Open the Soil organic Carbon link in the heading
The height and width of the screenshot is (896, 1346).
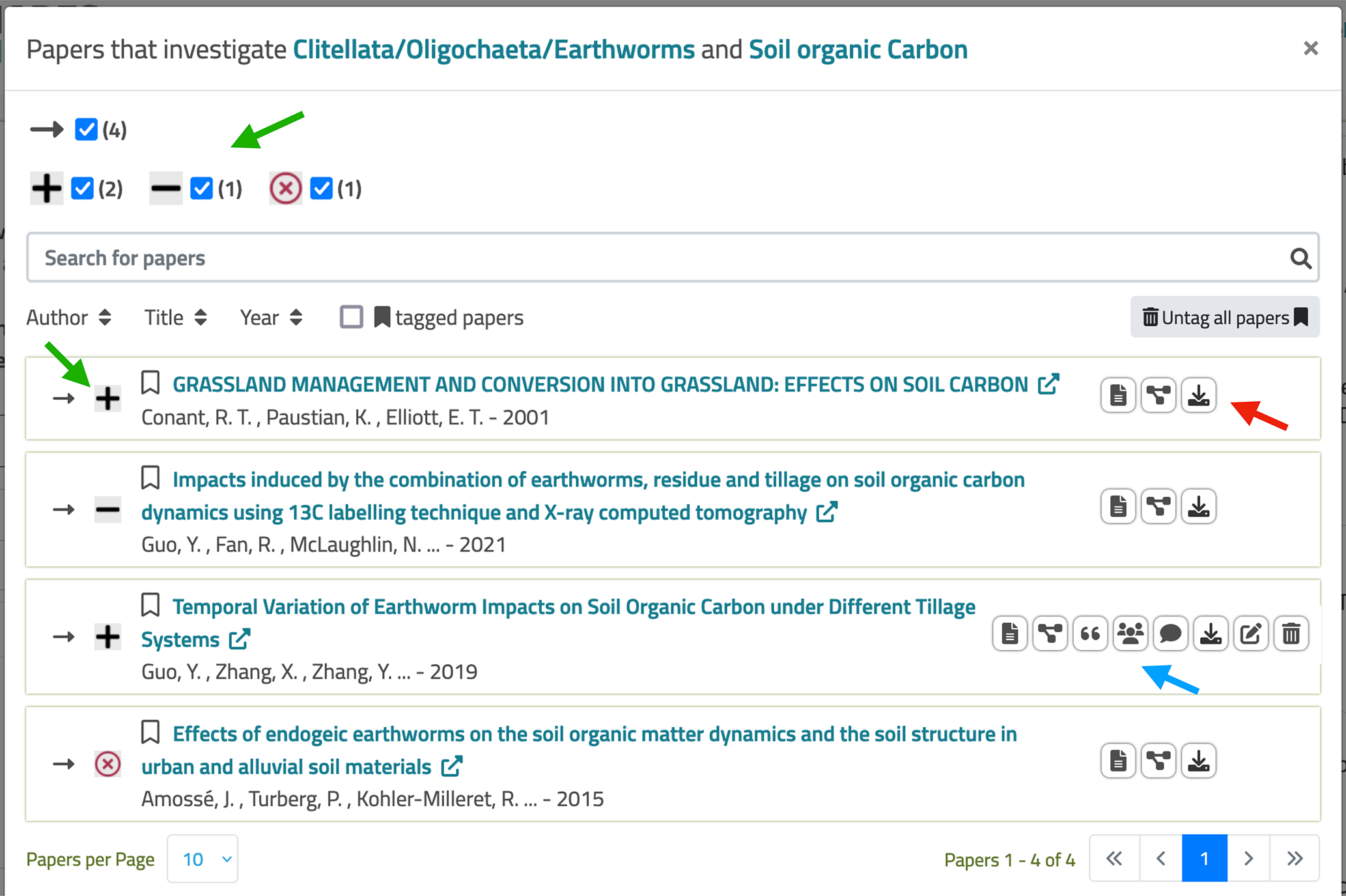pyautogui.click(x=858, y=49)
